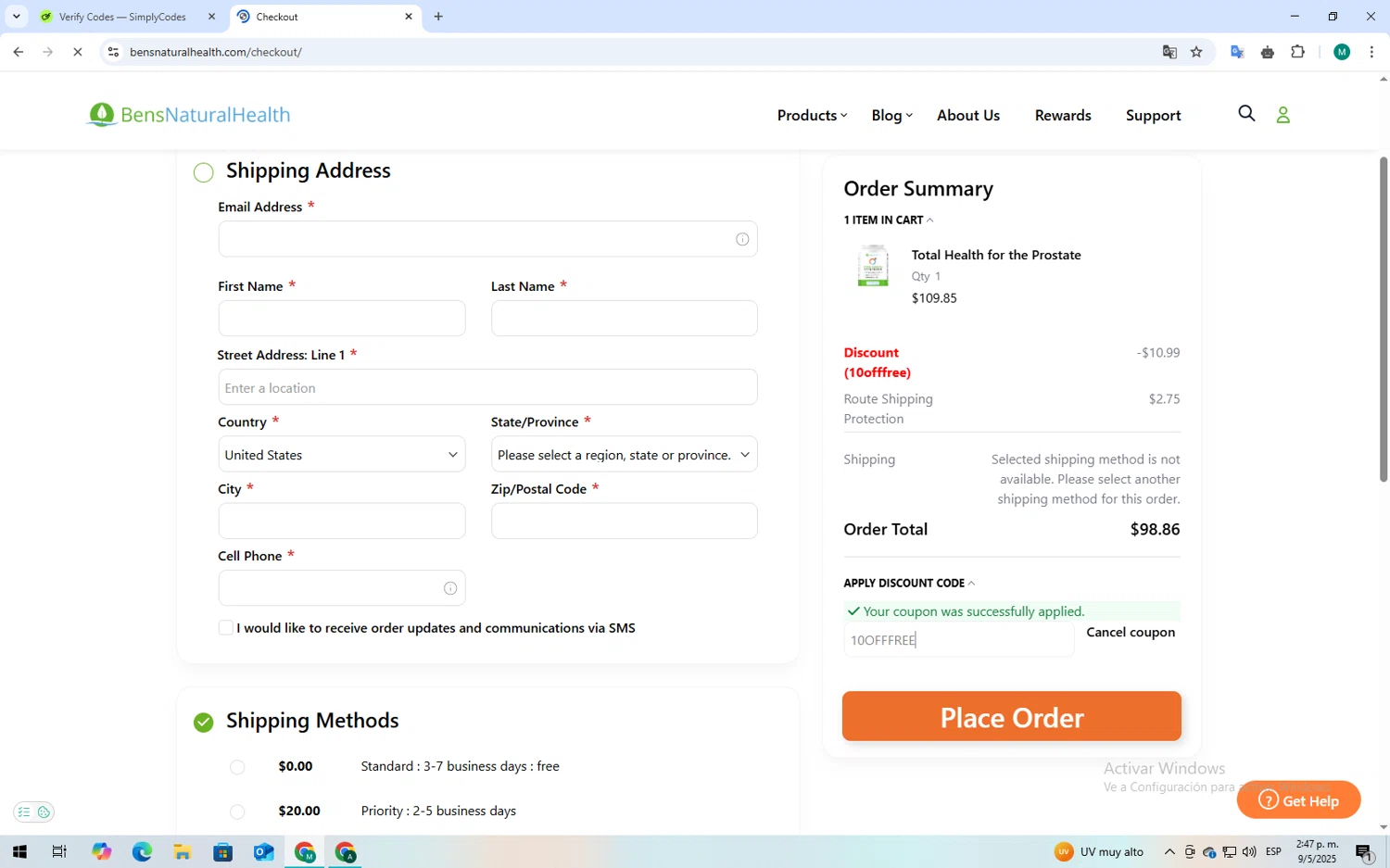Click into the Zip/Postal Code field

pyautogui.click(x=624, y=522)
